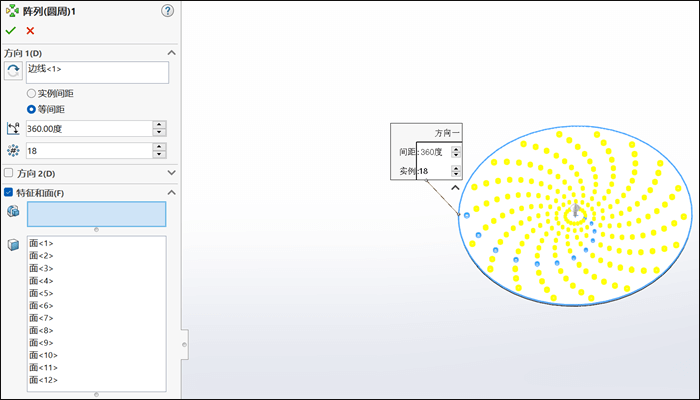Click the panel collapse handle on the divider

184,344
